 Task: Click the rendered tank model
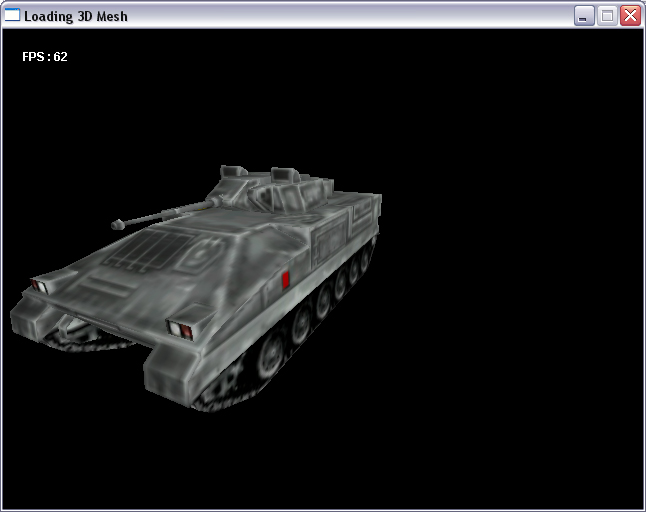click(196, 288)
